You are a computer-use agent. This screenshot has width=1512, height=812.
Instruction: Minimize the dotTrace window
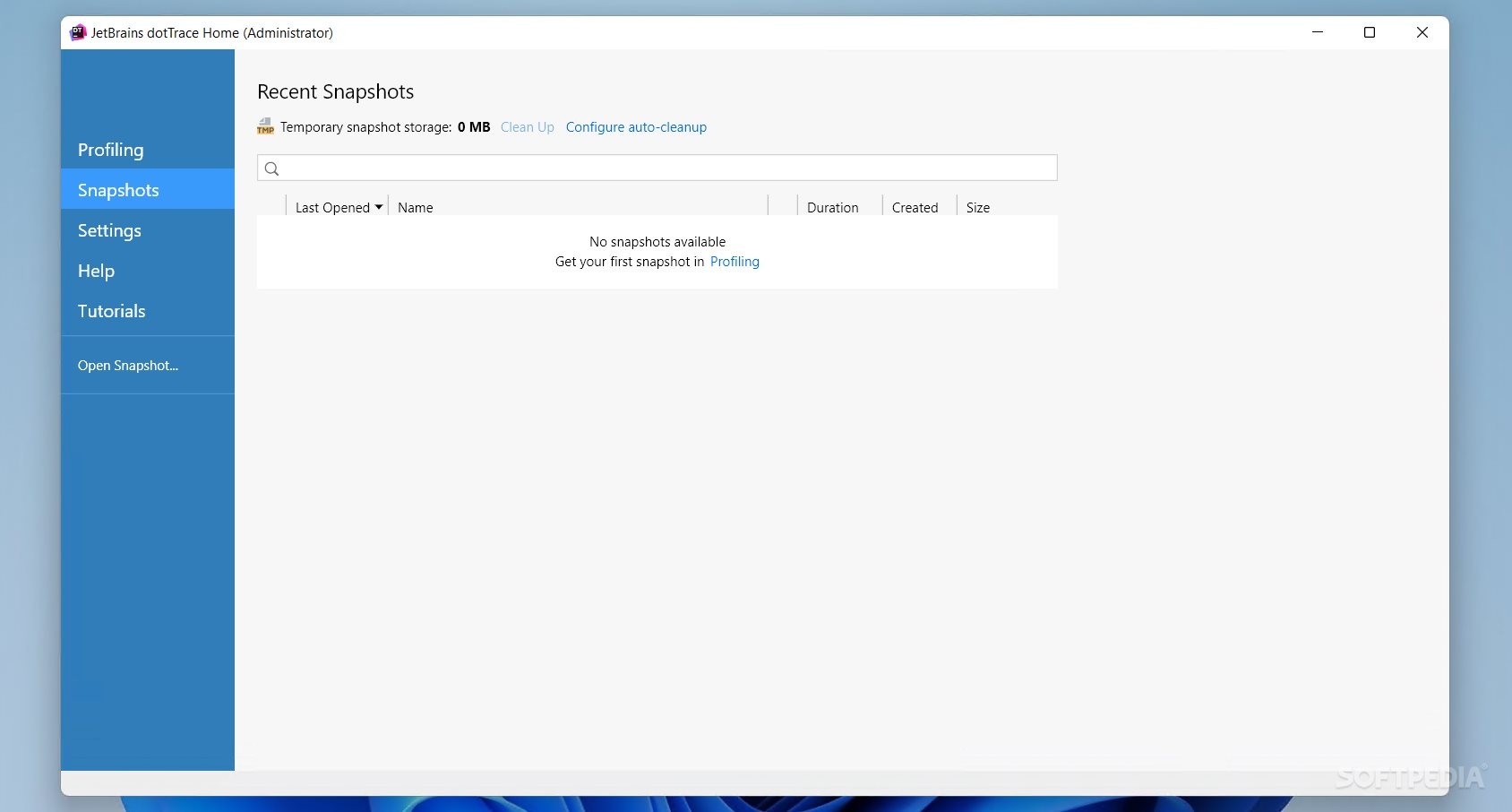coord(1318,32)
